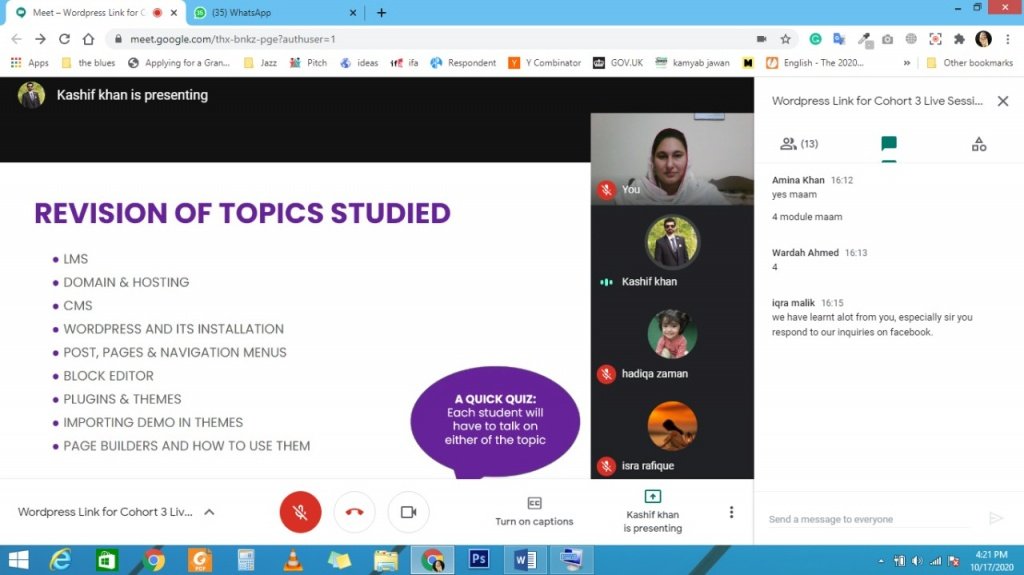The image size is (1024, 575).
Task: Open the color picker eyedropper extension
Action: pos(865,40)
